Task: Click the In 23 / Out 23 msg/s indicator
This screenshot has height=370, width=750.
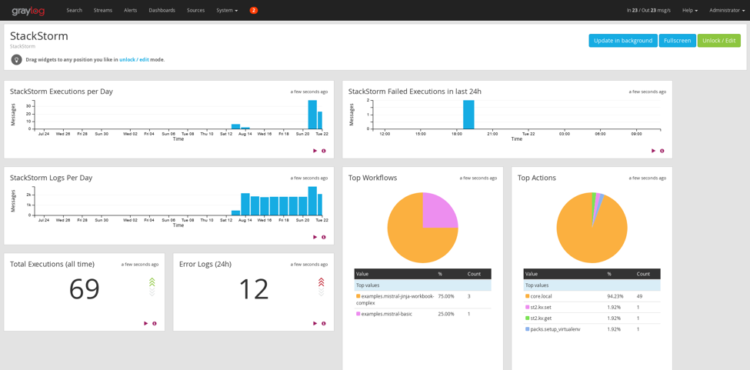Action: [648, 10]
